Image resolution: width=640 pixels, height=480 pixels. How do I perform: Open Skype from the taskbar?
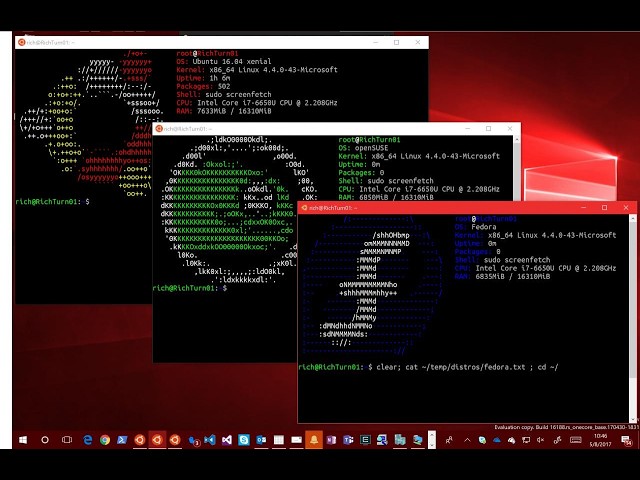244,440
